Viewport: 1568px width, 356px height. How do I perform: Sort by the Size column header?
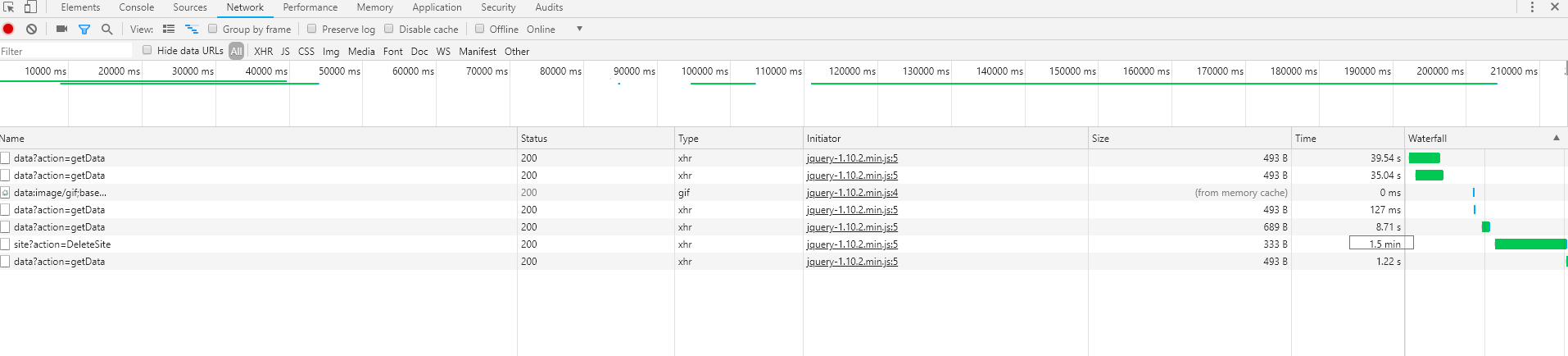1190,138
